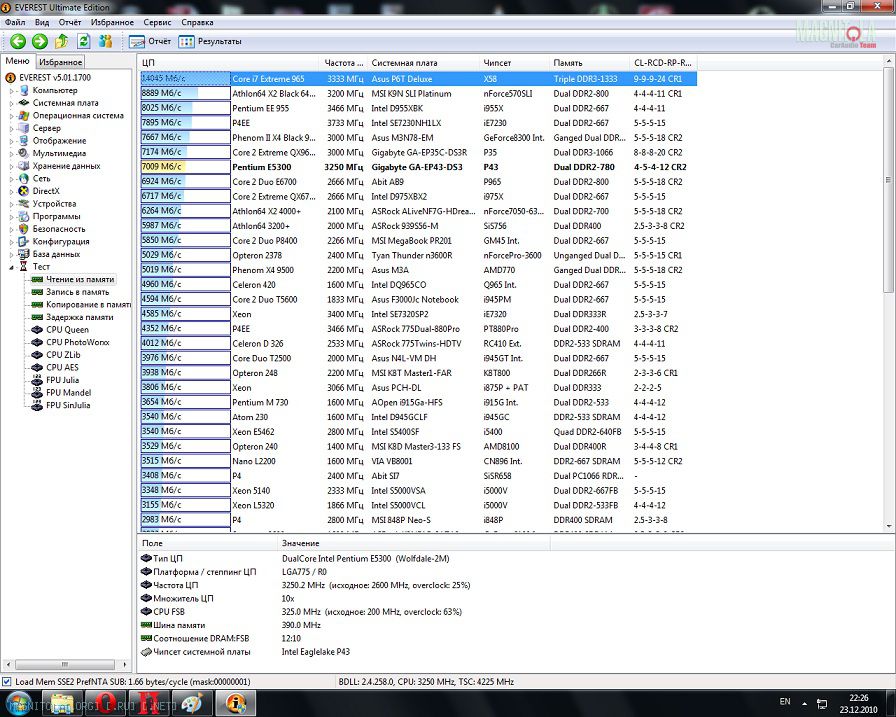Open the Задержка памяти benchmark

pyautogui.click(x=73, y=317)
